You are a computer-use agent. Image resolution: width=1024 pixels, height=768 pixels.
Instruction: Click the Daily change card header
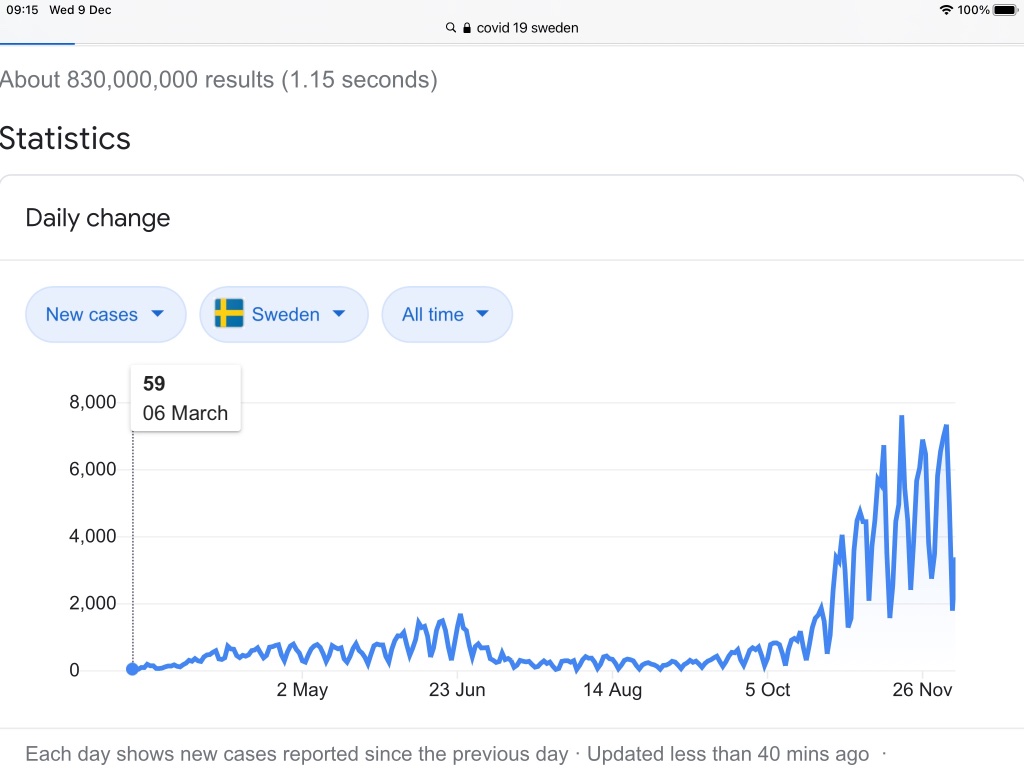[x=98, y=218]
